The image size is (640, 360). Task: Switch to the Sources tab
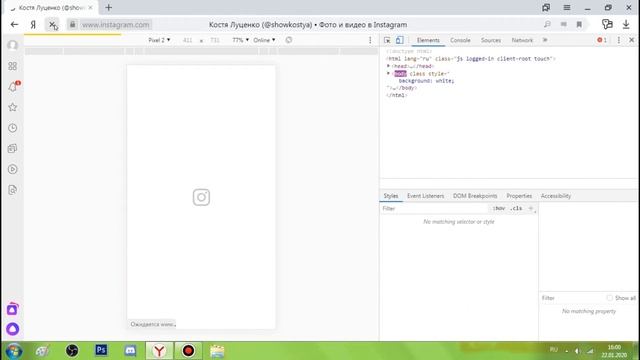491,40
